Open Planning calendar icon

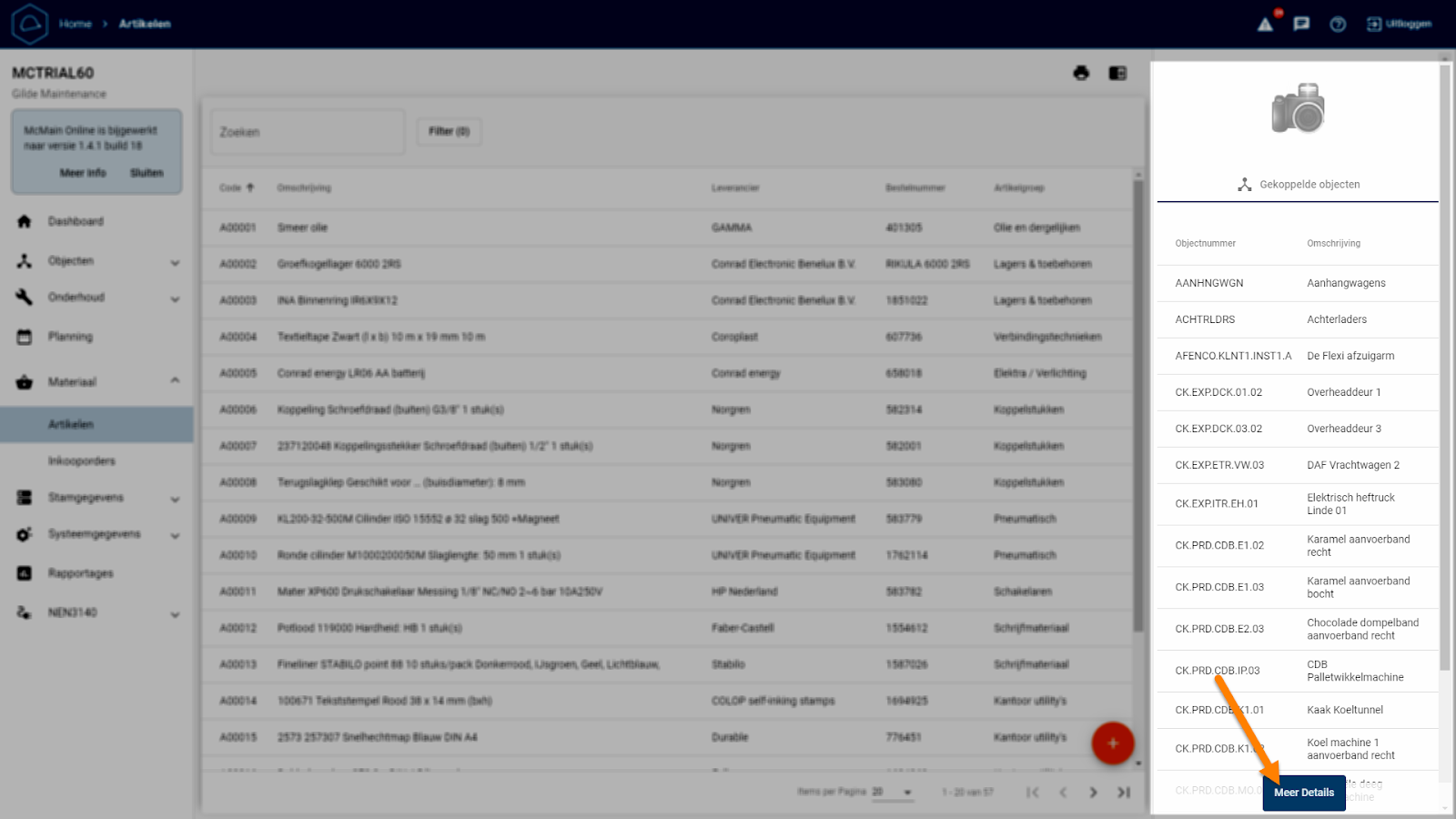click(25, 337)
